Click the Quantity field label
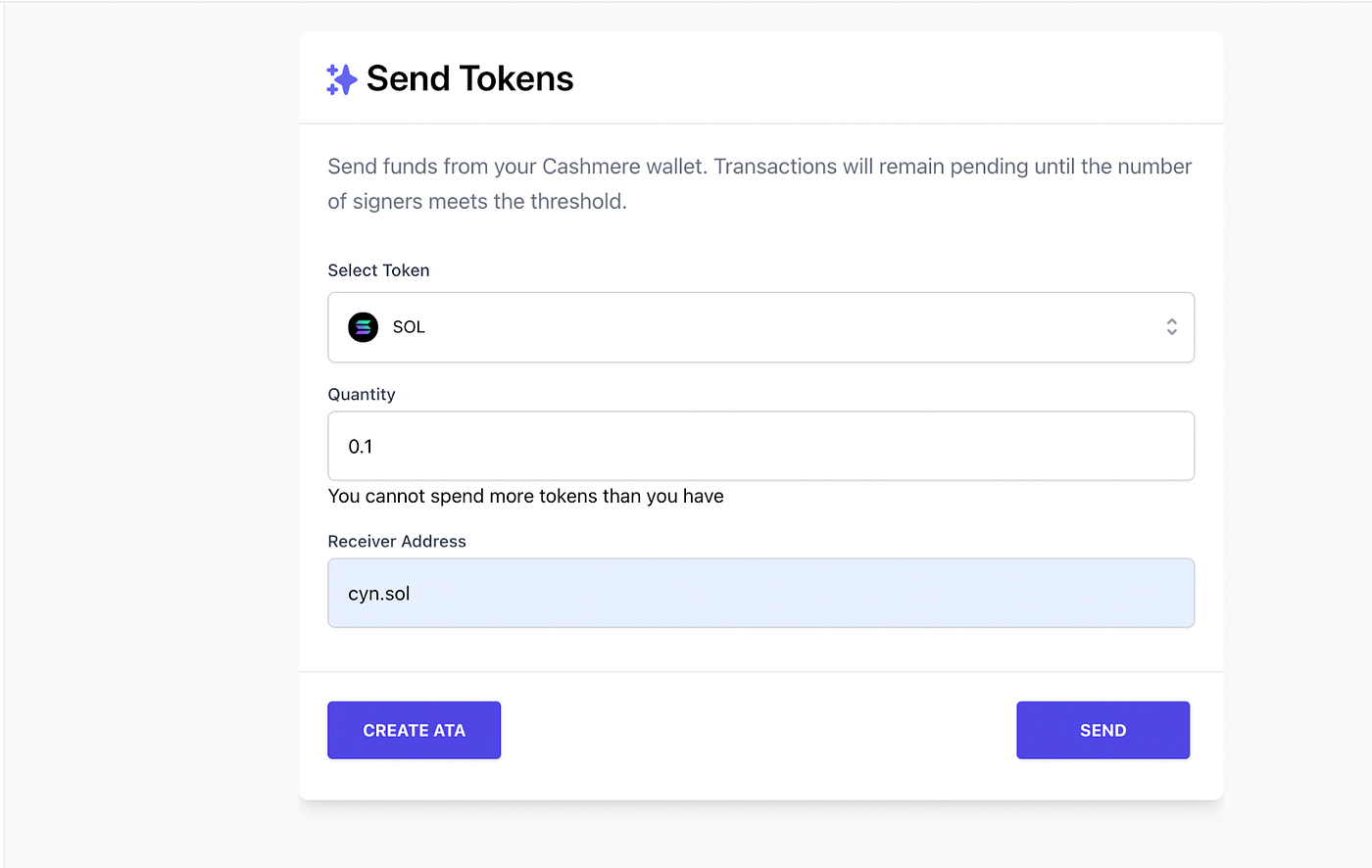Screen dimensions: 1372x868 [x=362, y=394]
